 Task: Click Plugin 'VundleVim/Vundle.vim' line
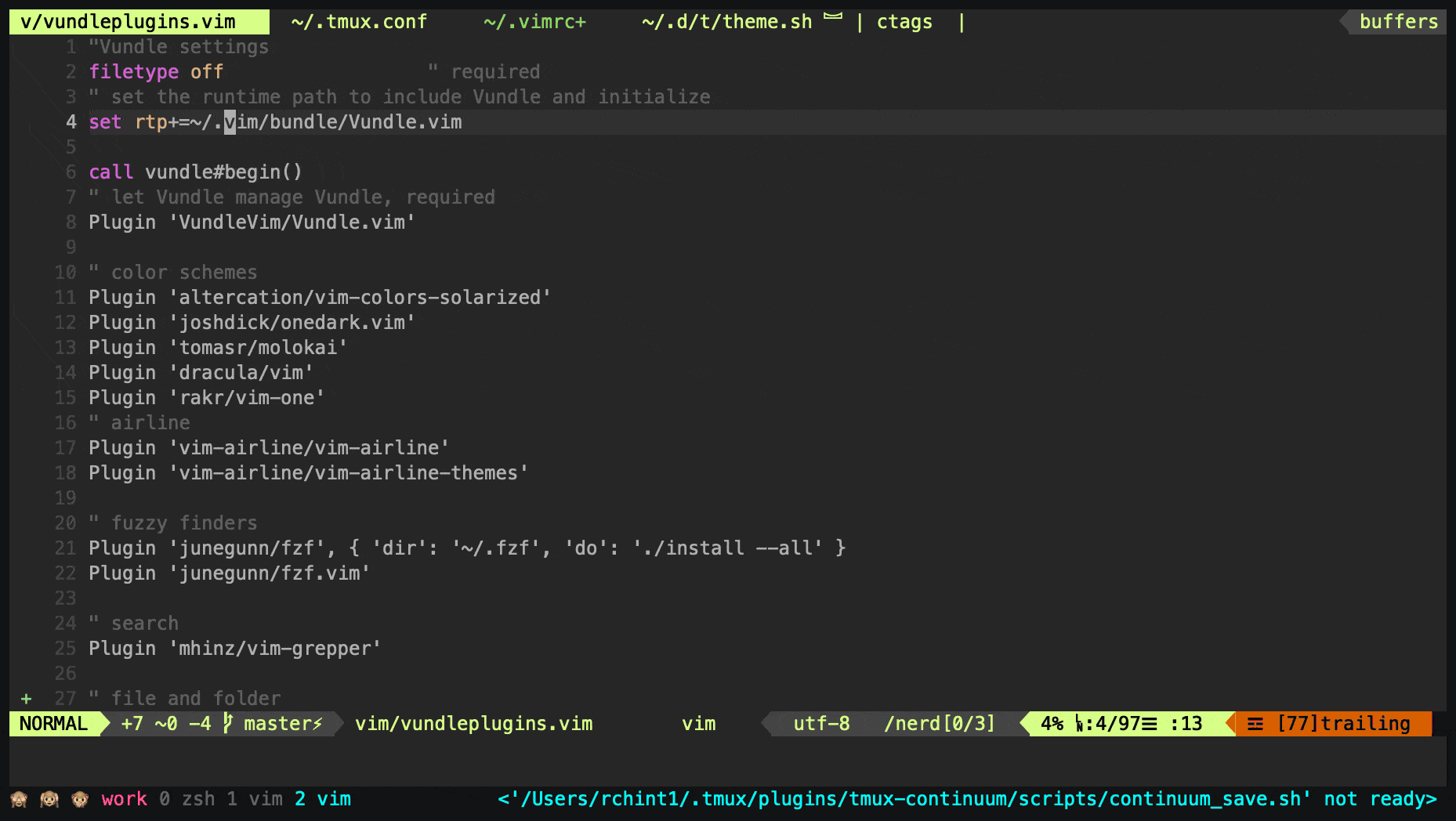[x=252, y=222]
